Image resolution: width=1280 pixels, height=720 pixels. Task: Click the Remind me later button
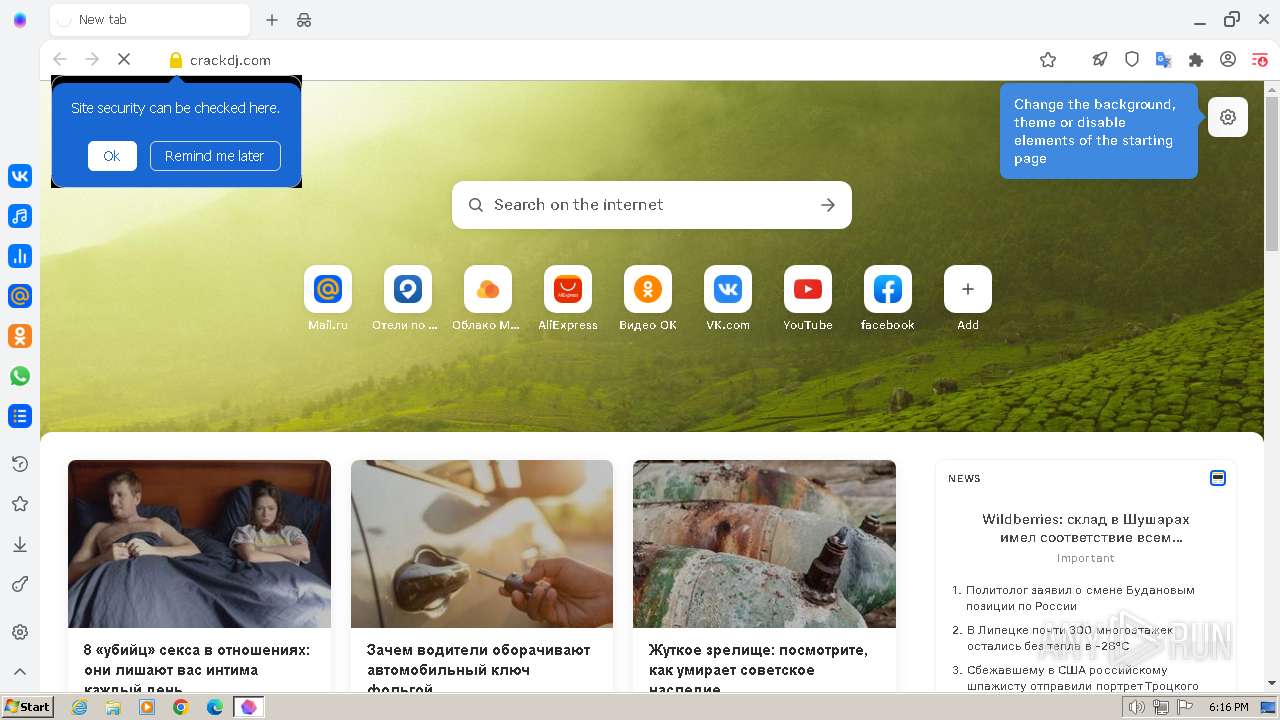[215, 156]
